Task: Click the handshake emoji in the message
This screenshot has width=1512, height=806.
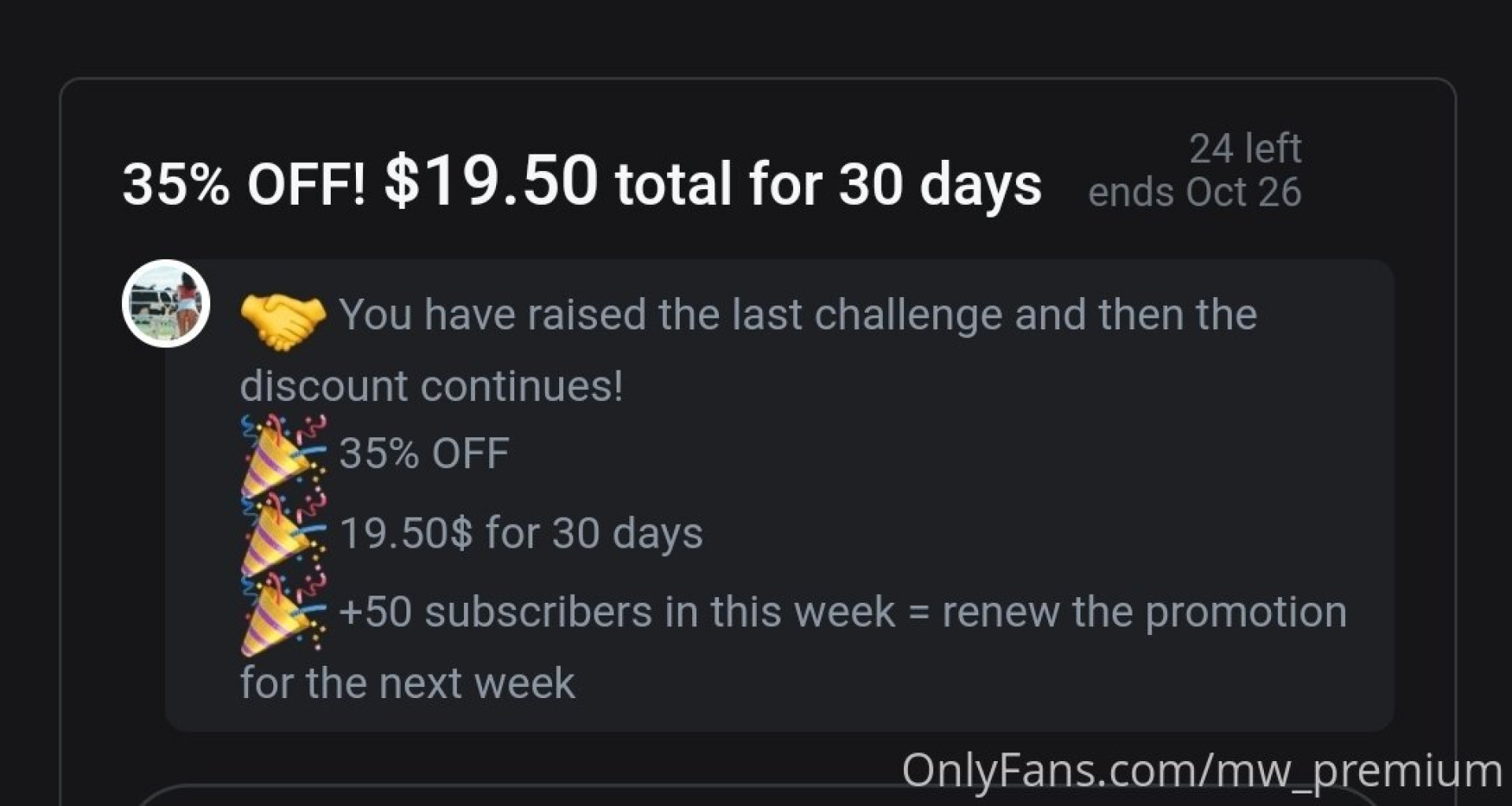Action: tap(283, 321)
